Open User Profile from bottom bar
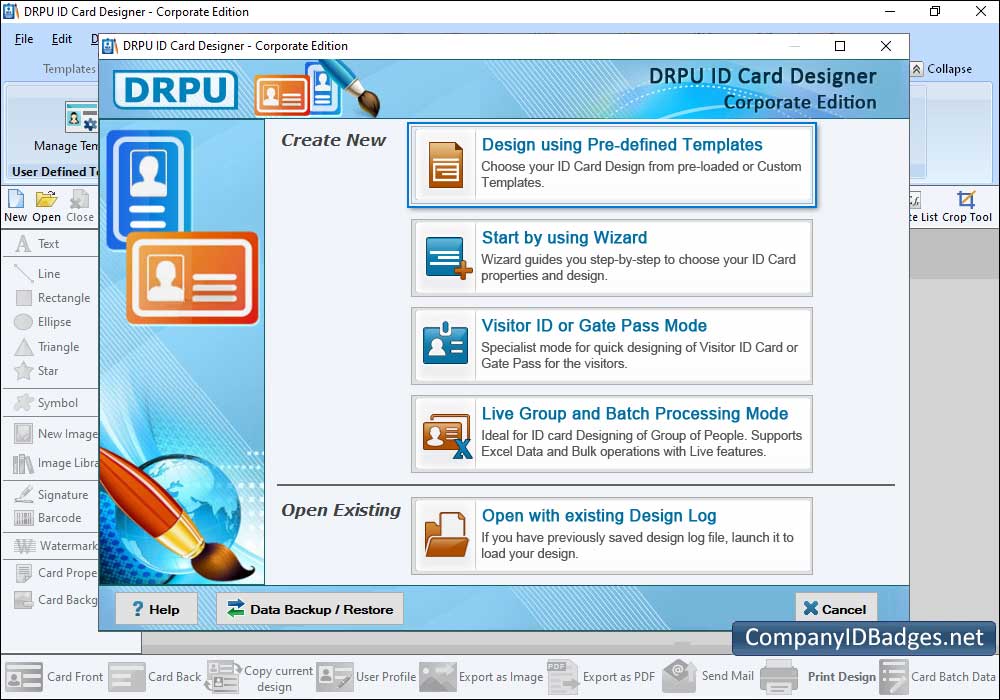The image size is (1000, 700). [367, 676]
